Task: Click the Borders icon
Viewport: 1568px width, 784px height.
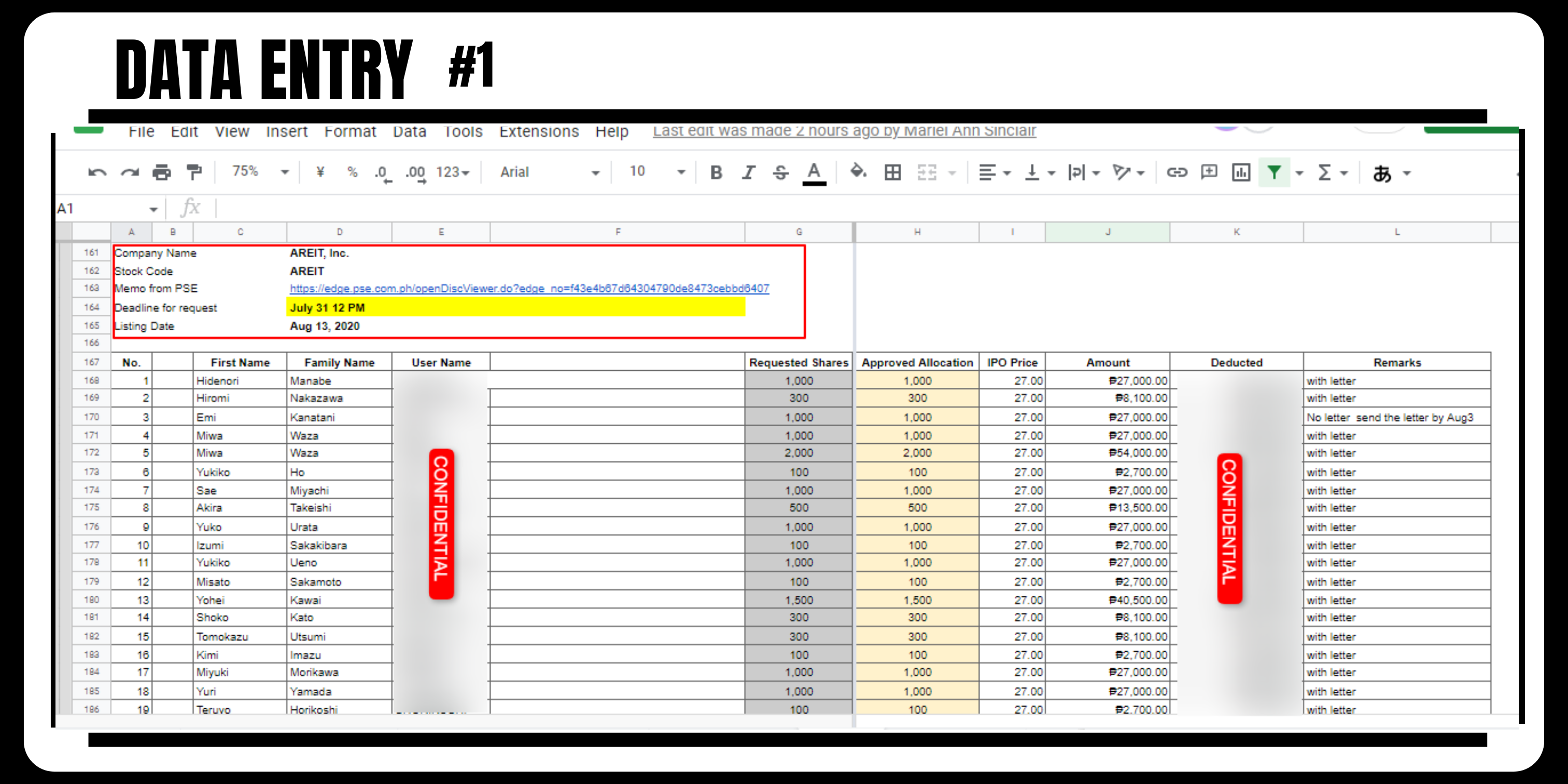Action: point(892,173)
